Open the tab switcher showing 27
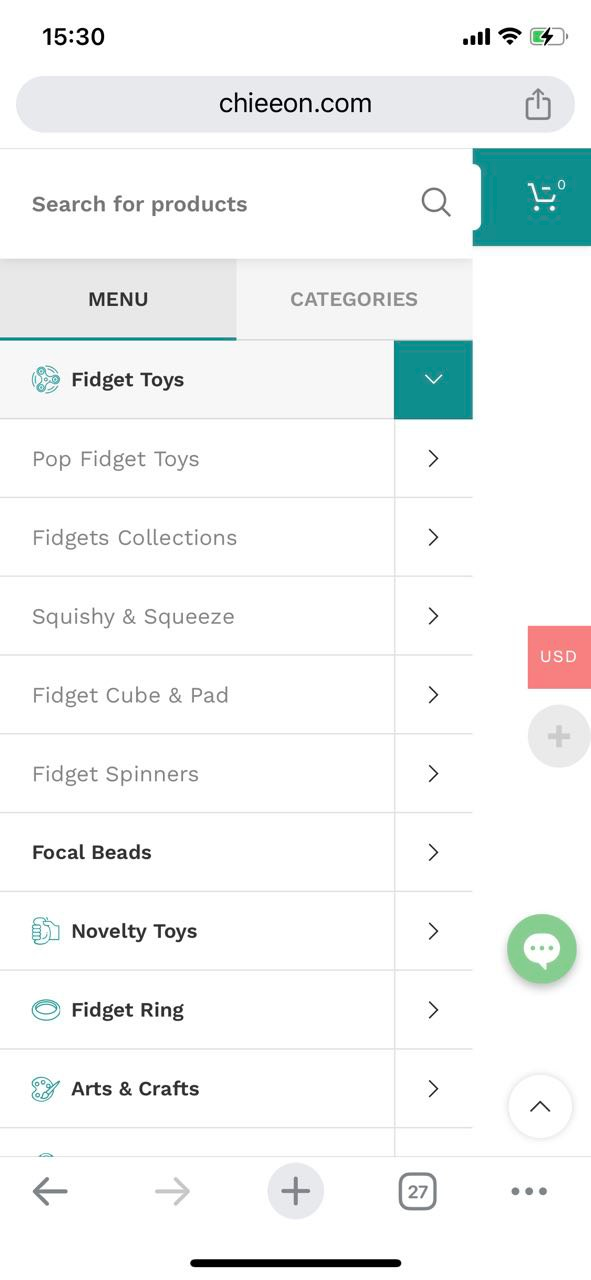The height and width of the screenshot is (1280, 591). [x=418, y=1191]
